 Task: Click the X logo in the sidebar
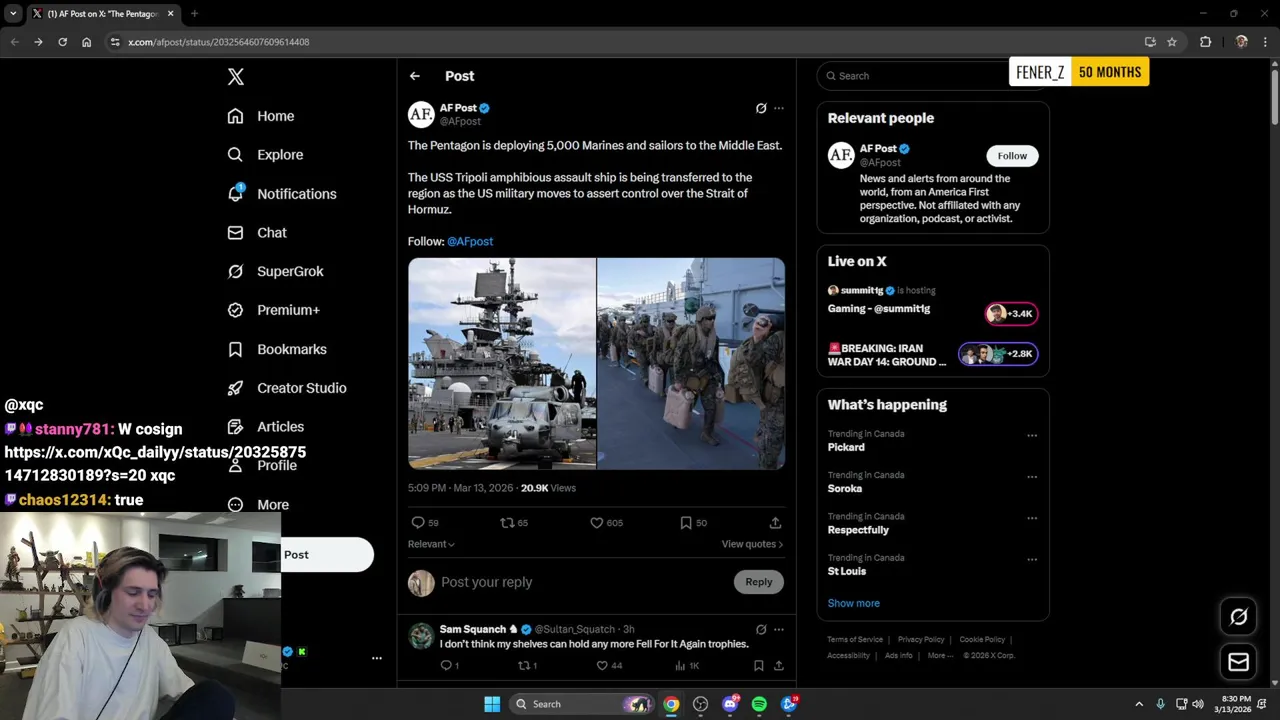point(235,77)
